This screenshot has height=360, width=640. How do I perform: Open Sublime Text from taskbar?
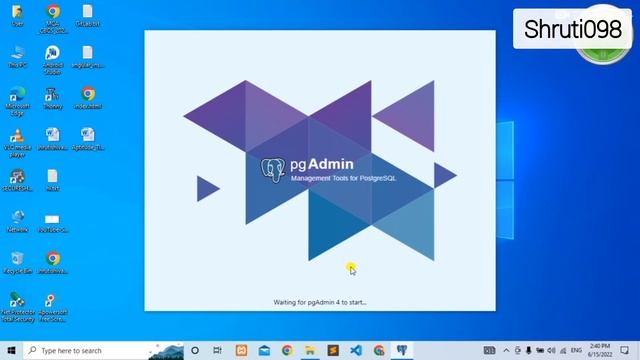pyautogui.click(x=333, y=350)
